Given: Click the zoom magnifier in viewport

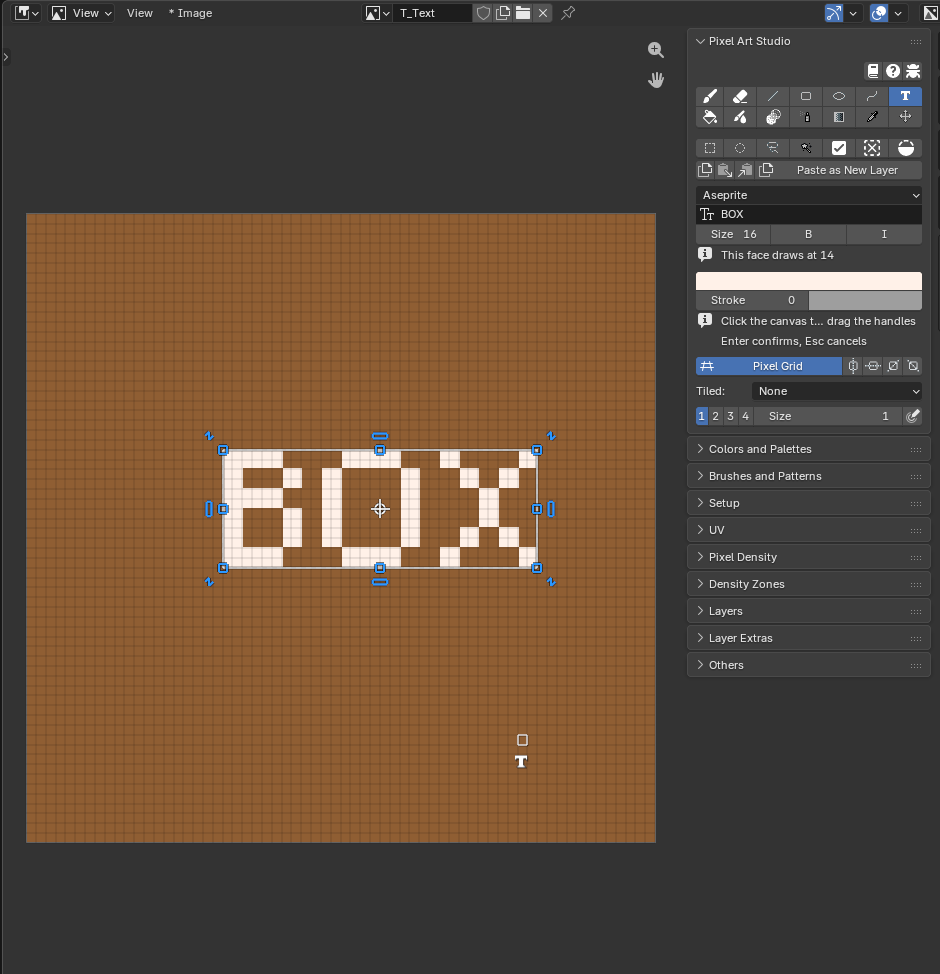Looking at the screenshot, I should click(x=655, y=50).
